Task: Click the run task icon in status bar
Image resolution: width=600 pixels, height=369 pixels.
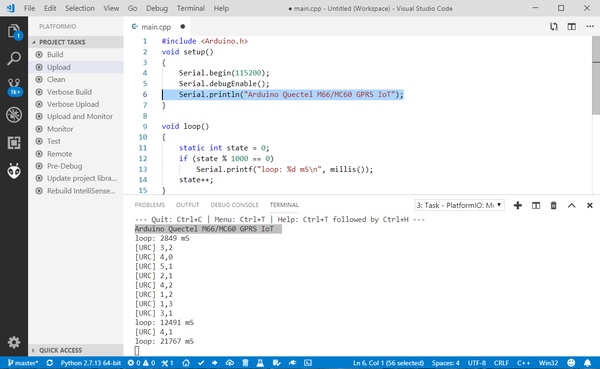Action: pyautogui.click(x=277, y=363)
